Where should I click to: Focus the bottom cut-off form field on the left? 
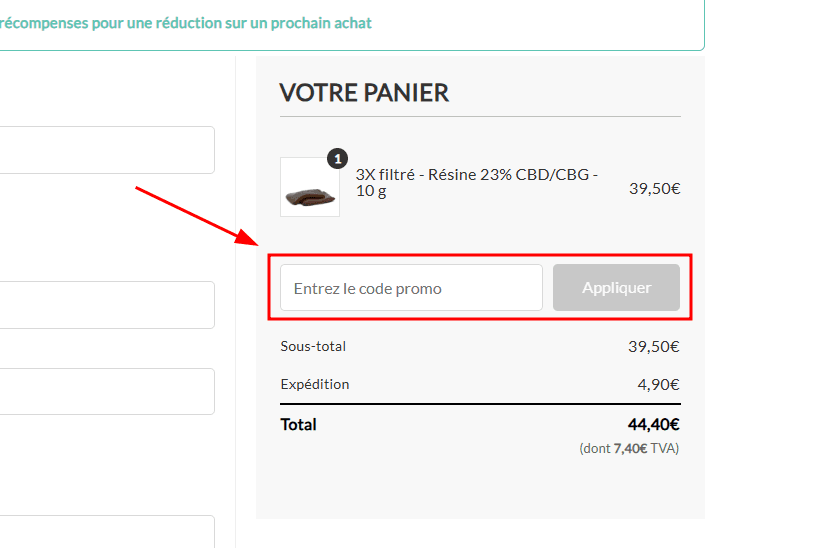[106, 531]
